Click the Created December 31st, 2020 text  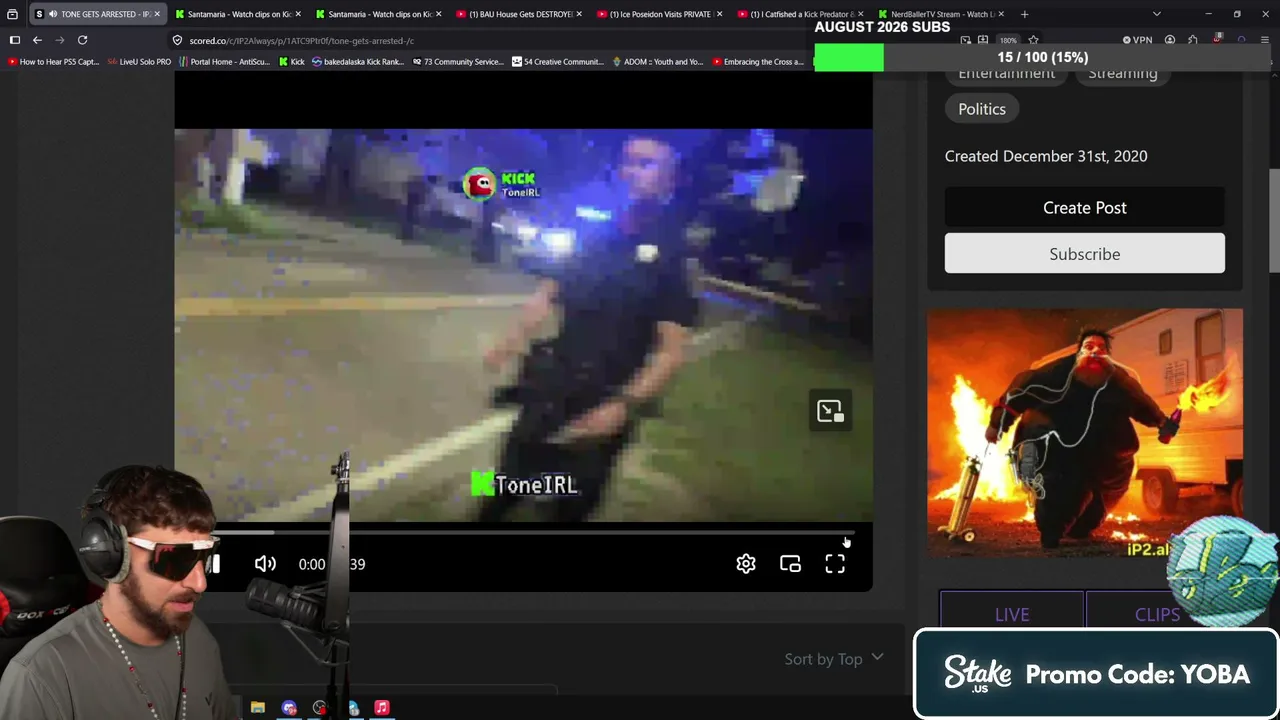click(x=1046, y=156)
